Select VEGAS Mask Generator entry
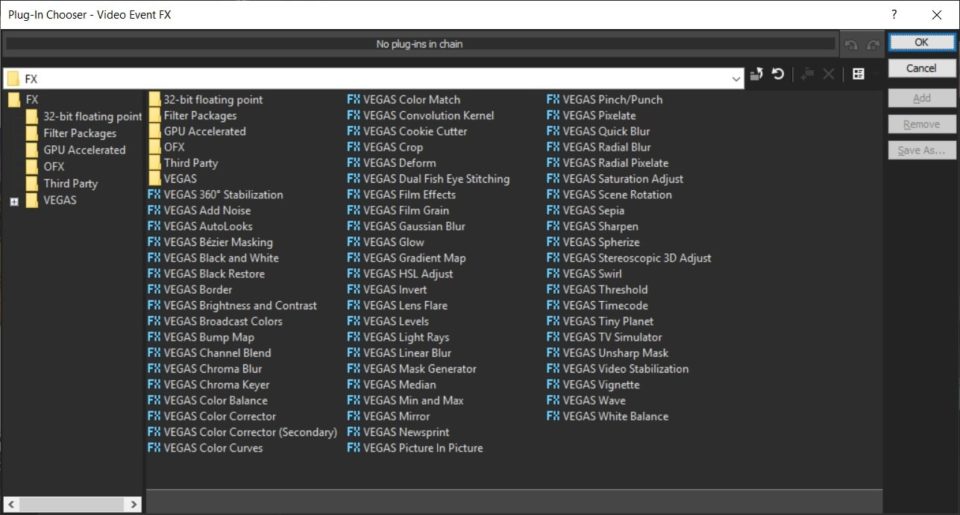 coord(412,369)
